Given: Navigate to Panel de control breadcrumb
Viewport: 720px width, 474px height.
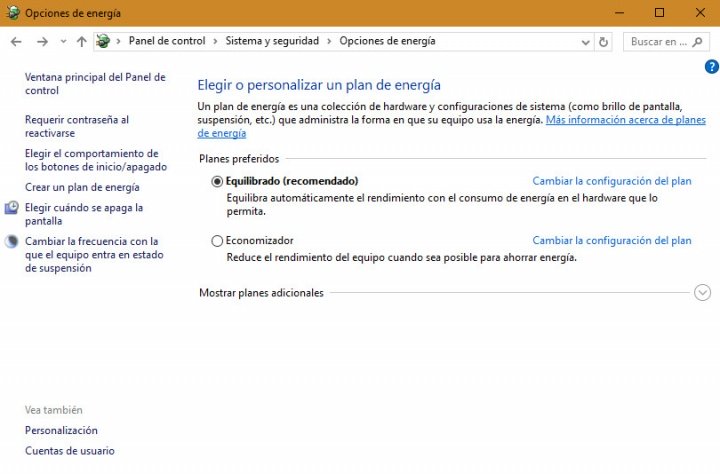Looking at the screenshot, I should 167,41.
